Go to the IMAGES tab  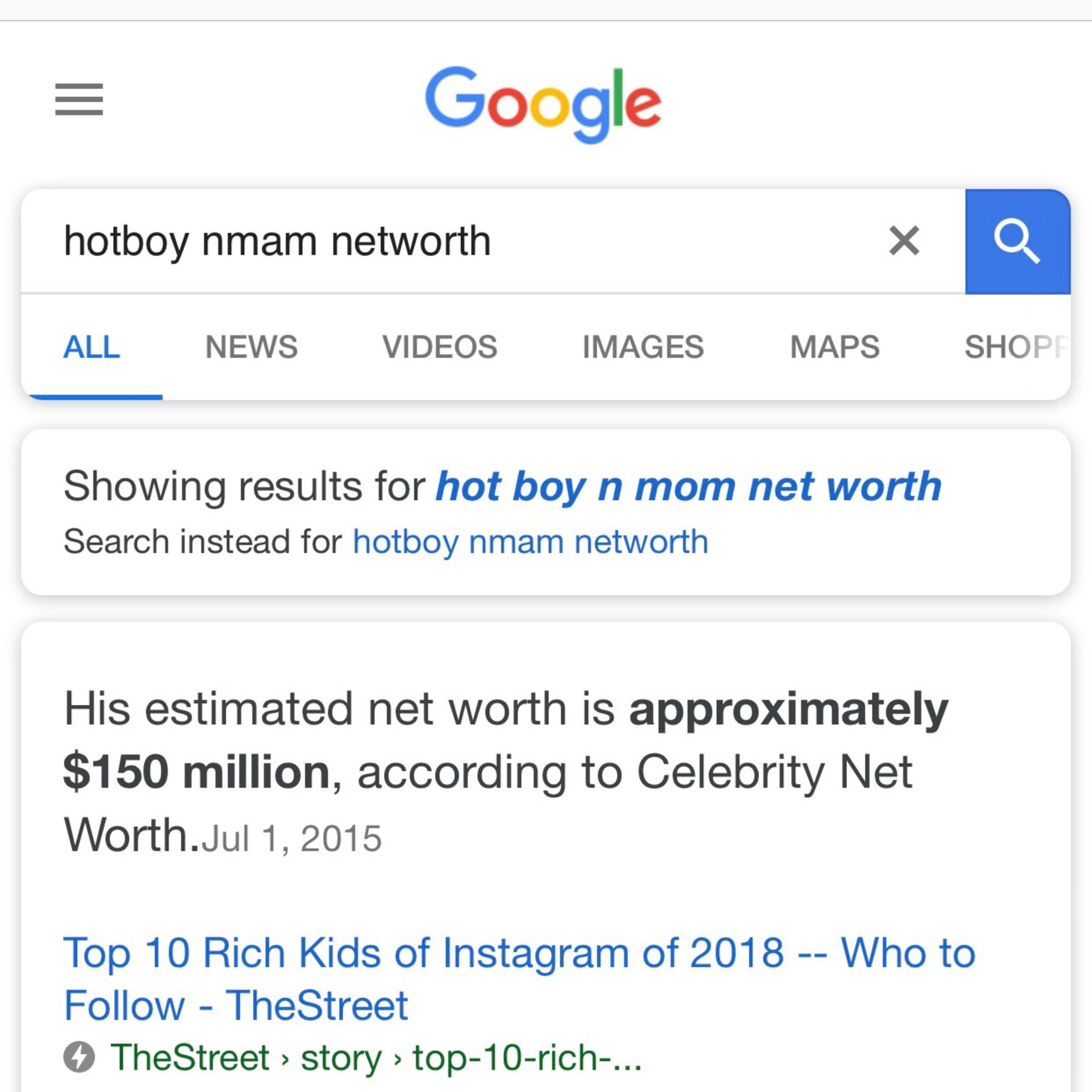[x=643, y=347]
